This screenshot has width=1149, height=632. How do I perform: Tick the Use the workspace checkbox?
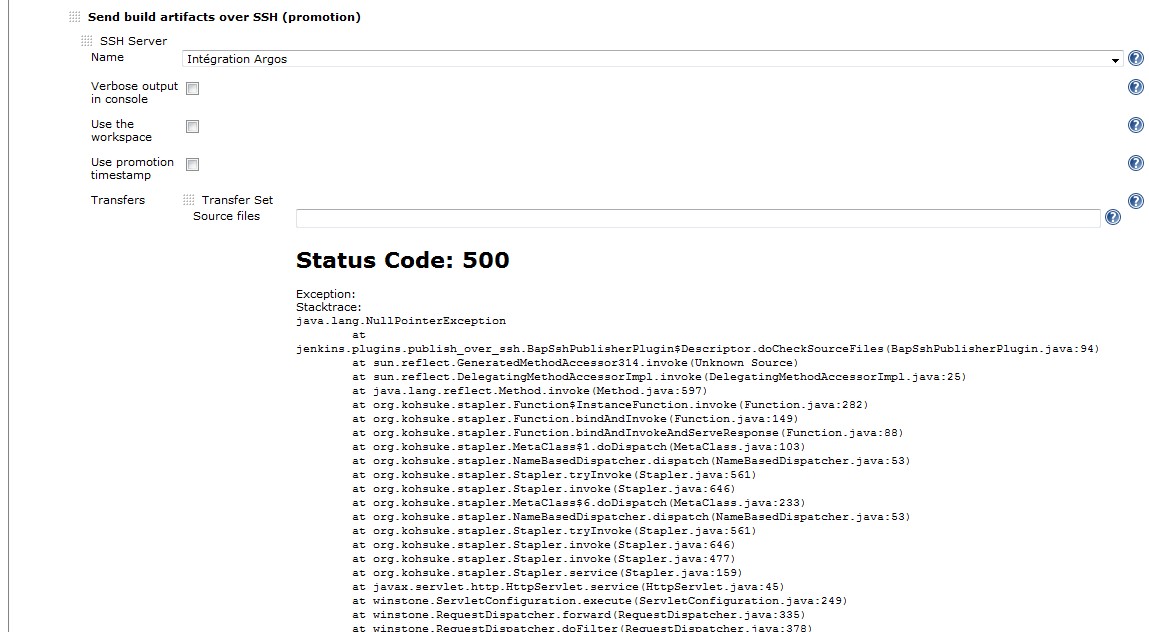click(x=192, y=126)
